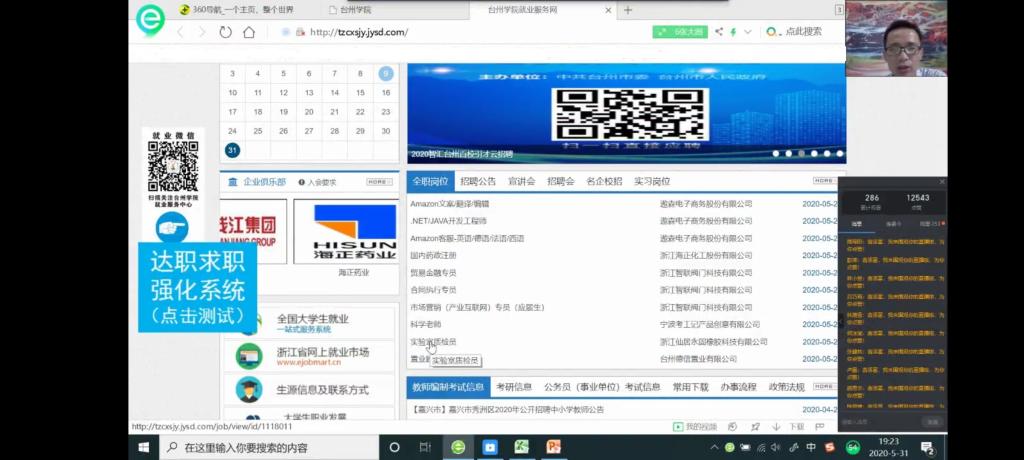Close the 台州学院就业服务网 tab
Screen dimensions: 1024x460
coord(606,10)
